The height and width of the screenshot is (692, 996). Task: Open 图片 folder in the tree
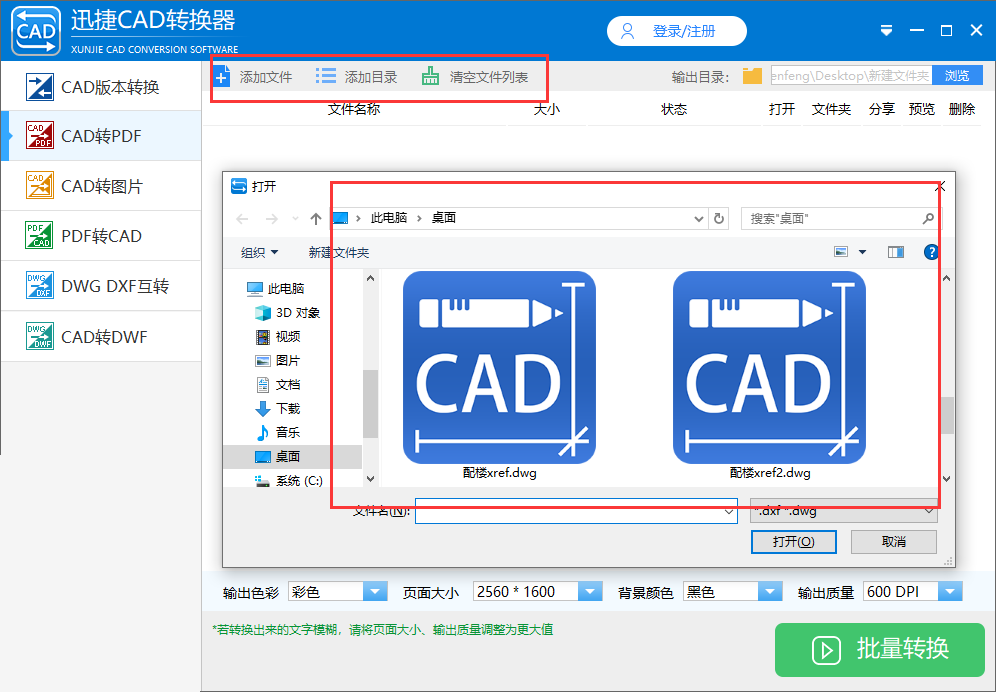click(278, 360)
